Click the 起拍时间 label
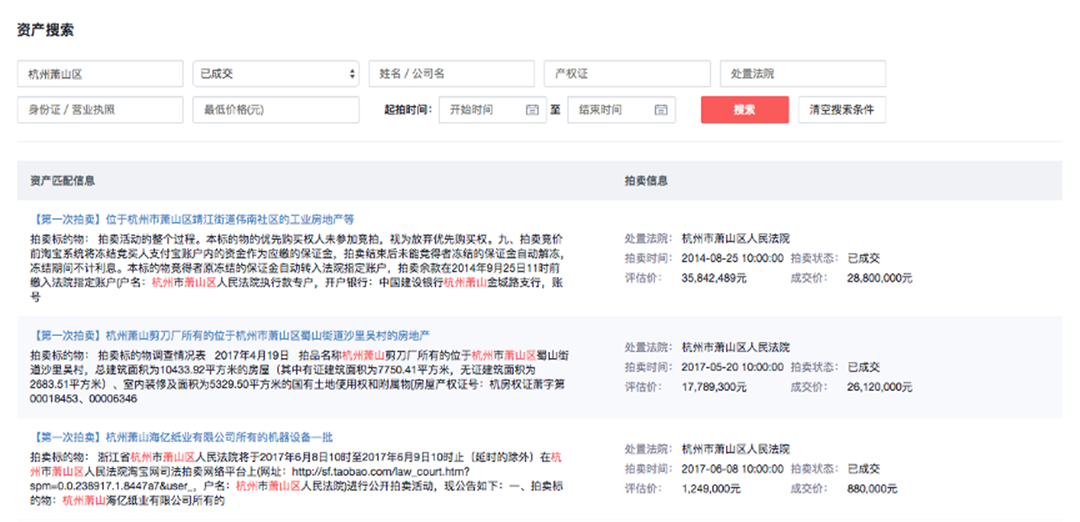Viewport: 1080px width, 522px height. pos(407,109)
